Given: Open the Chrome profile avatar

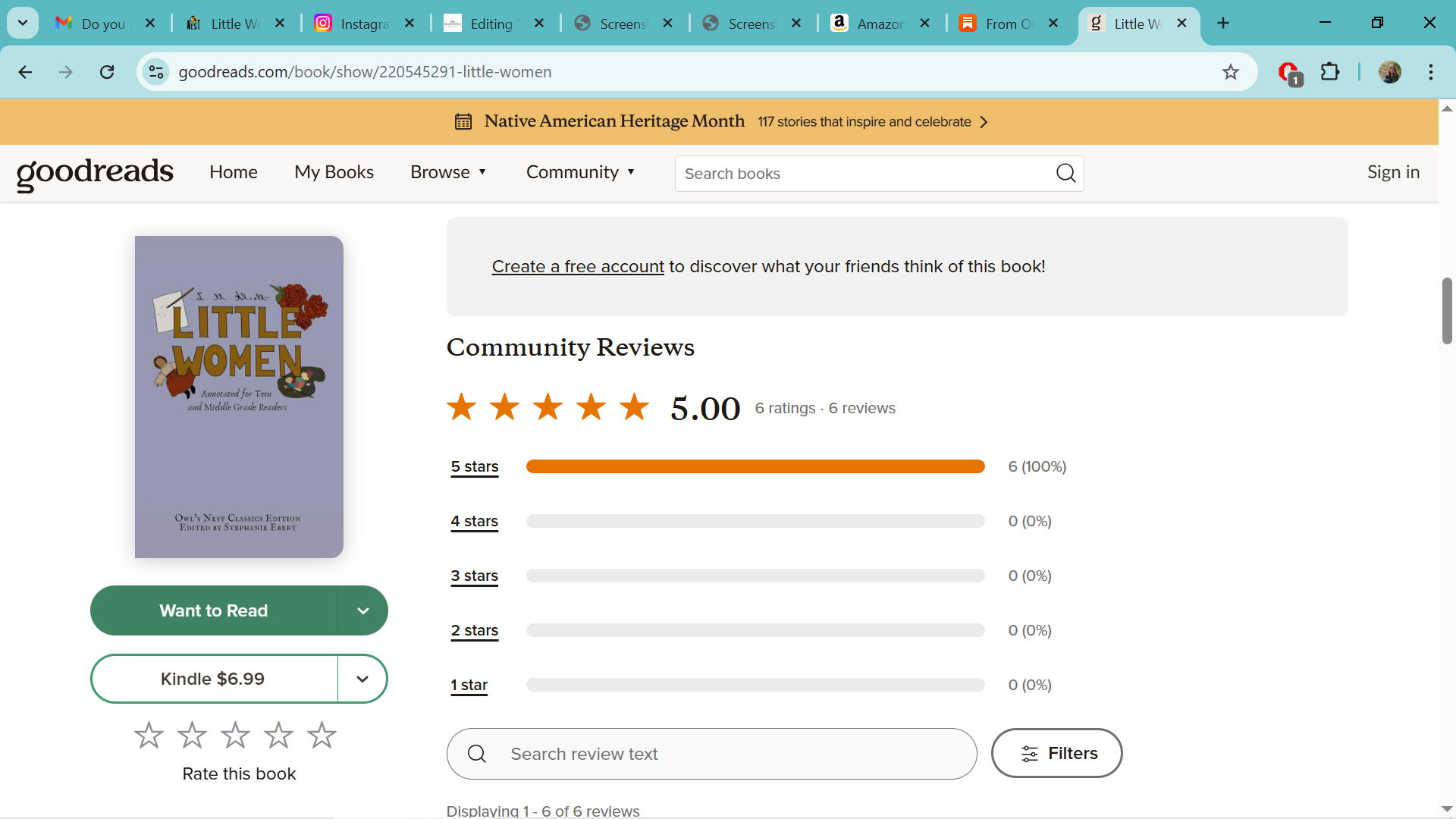Looking at the screenshot, I should pos(1389,72).
